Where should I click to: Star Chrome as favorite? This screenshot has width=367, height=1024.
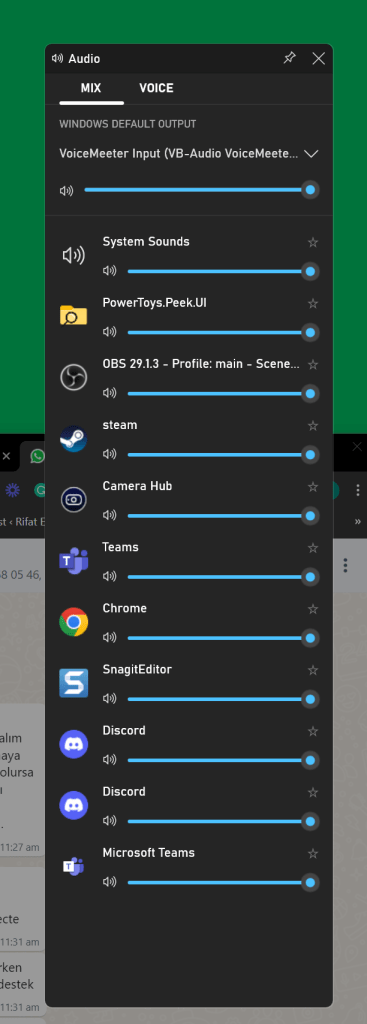(313, 609)
